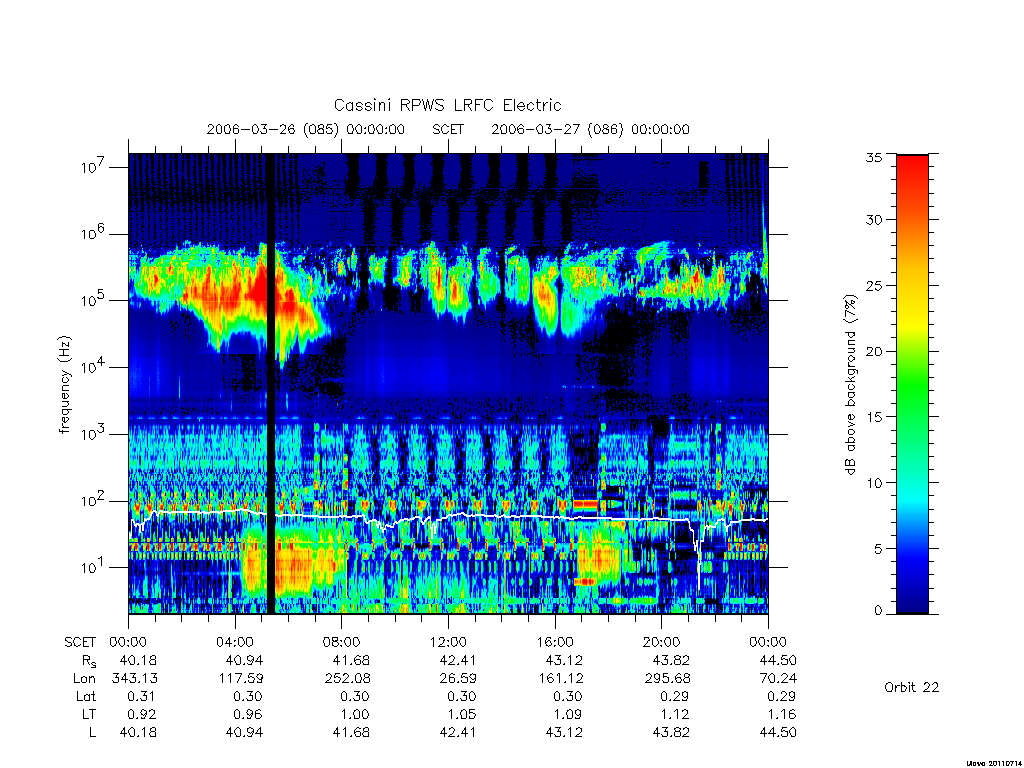Click the title 'Cassini RPWS LRFC Electric'

[x=447, y=105]
